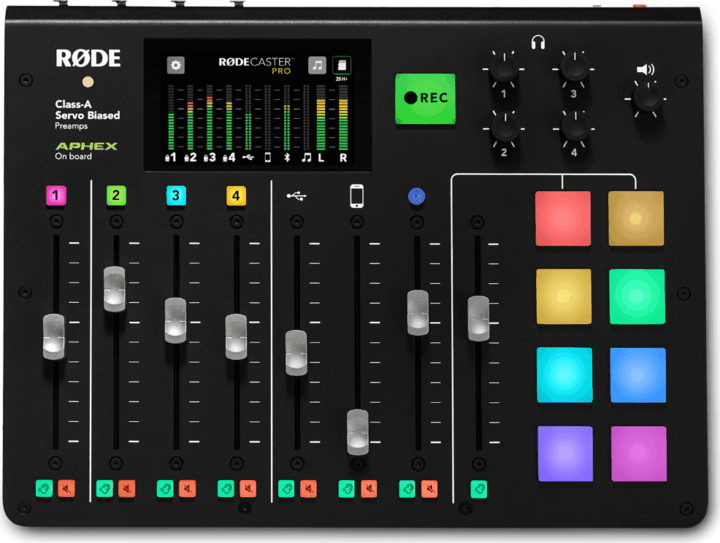The image size is (720, 543).
Task: Open settings gear on the touchscreen
Action: 175,65
